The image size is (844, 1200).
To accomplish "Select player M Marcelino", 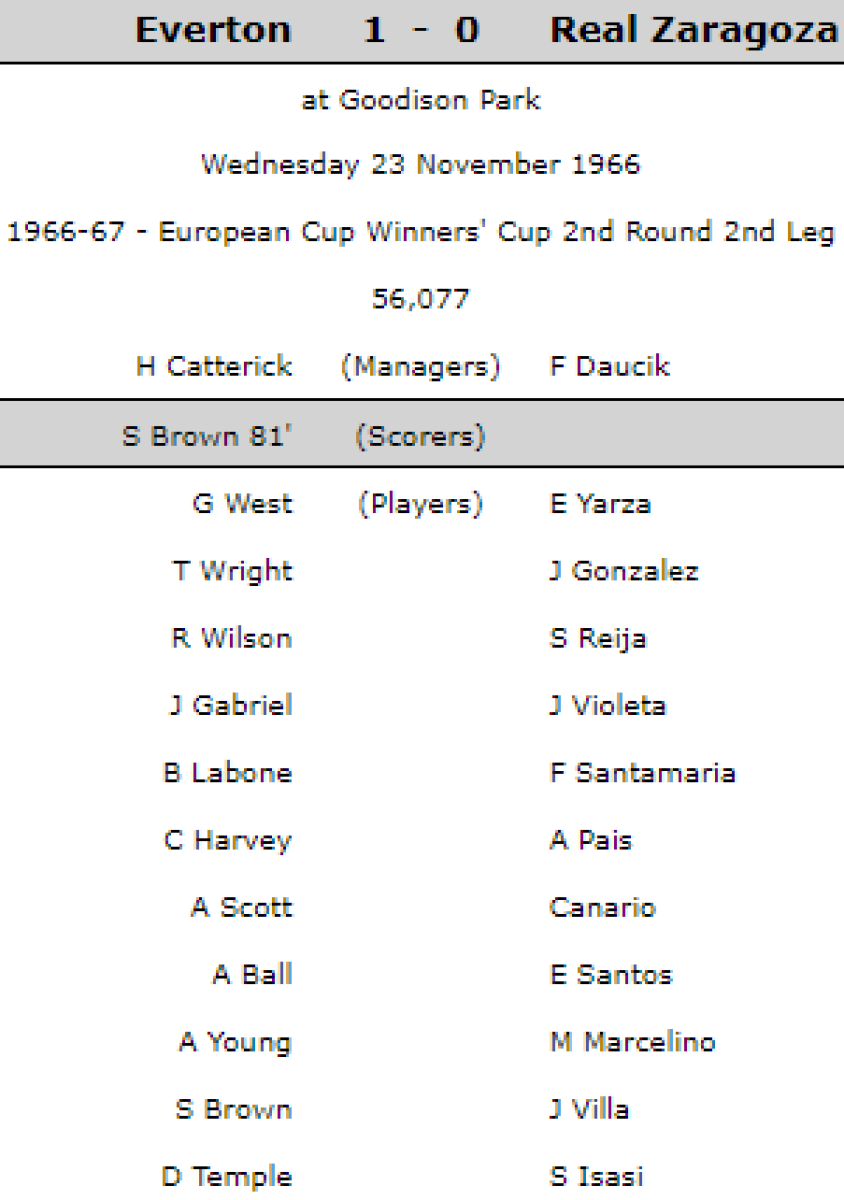I will (x=633, y=1042).
